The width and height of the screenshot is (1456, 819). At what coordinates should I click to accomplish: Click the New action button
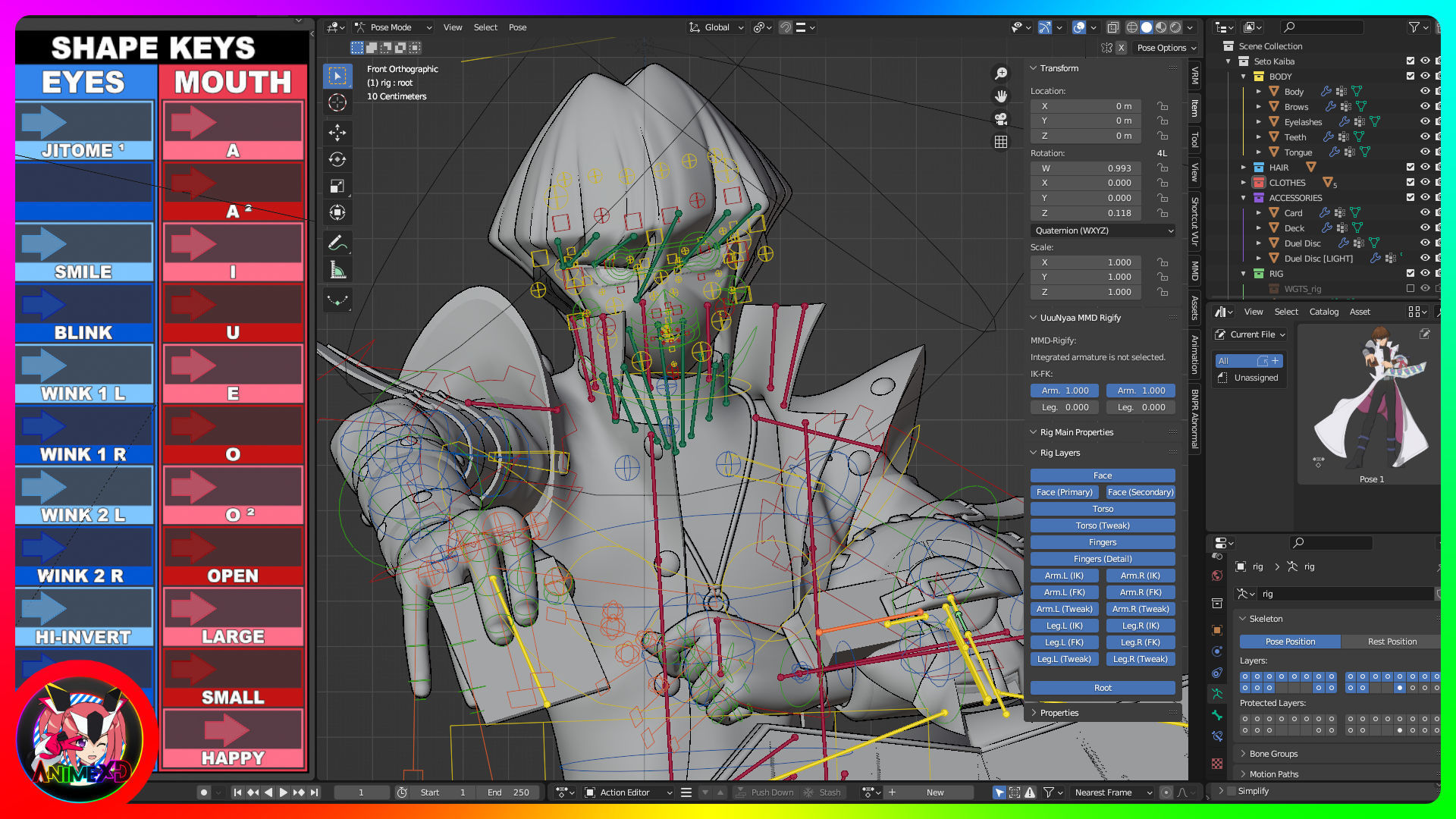tap(935, 792)
